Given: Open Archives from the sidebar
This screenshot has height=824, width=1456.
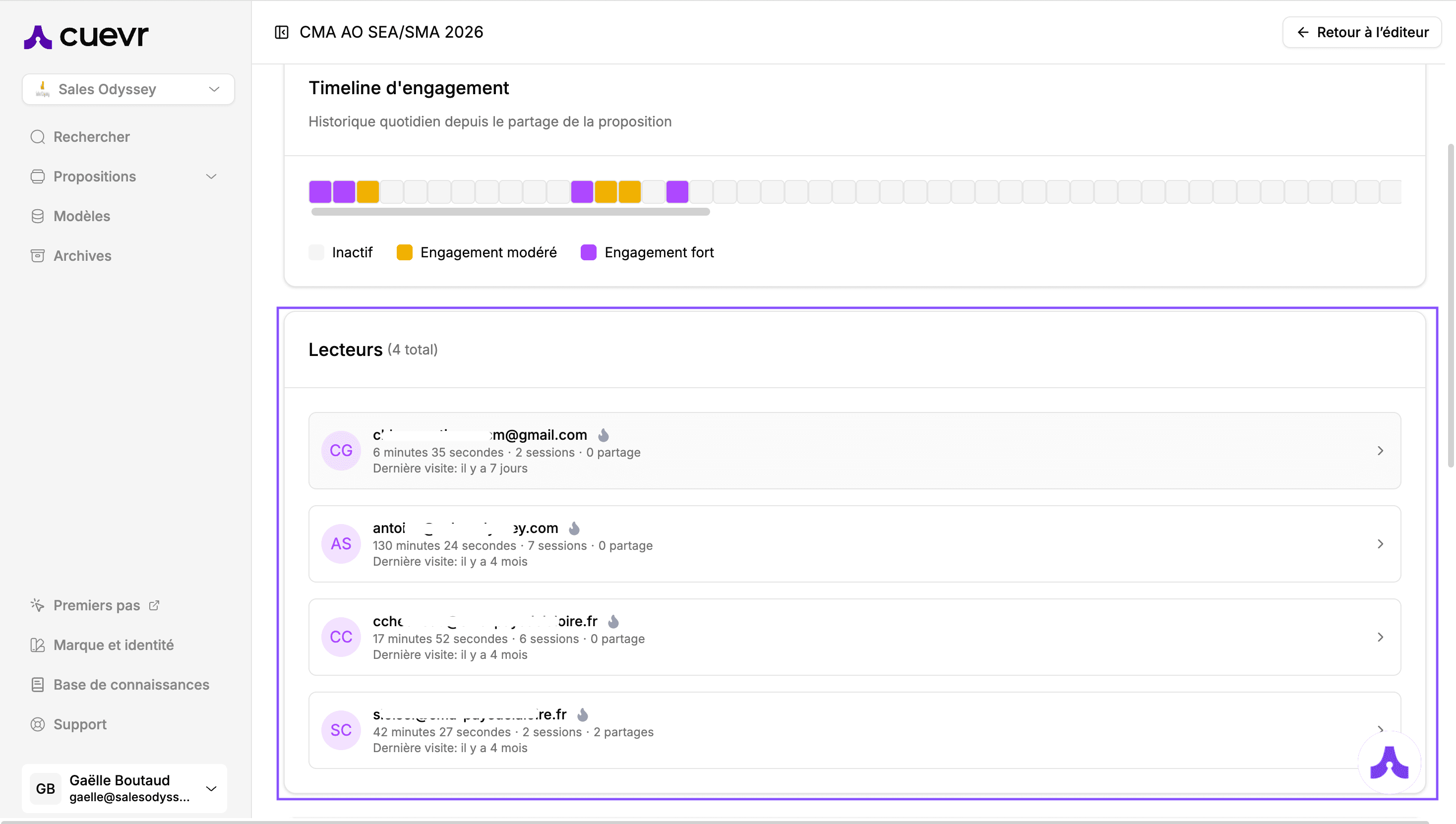Looking at the screenshot, I should pos(82,256).
